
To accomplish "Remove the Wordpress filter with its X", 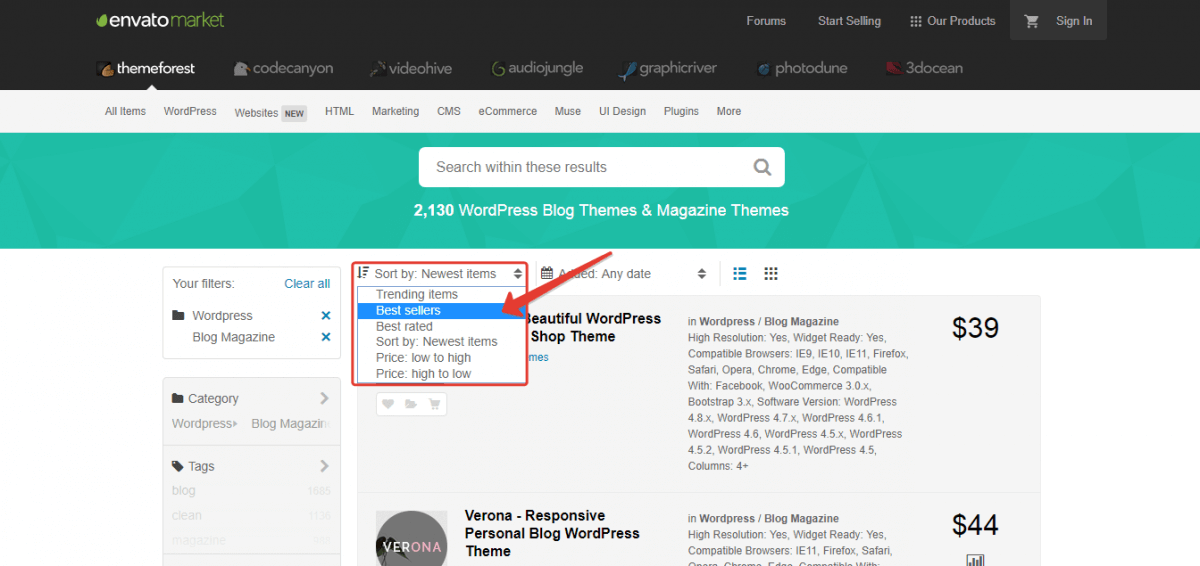I will (325, 315).
